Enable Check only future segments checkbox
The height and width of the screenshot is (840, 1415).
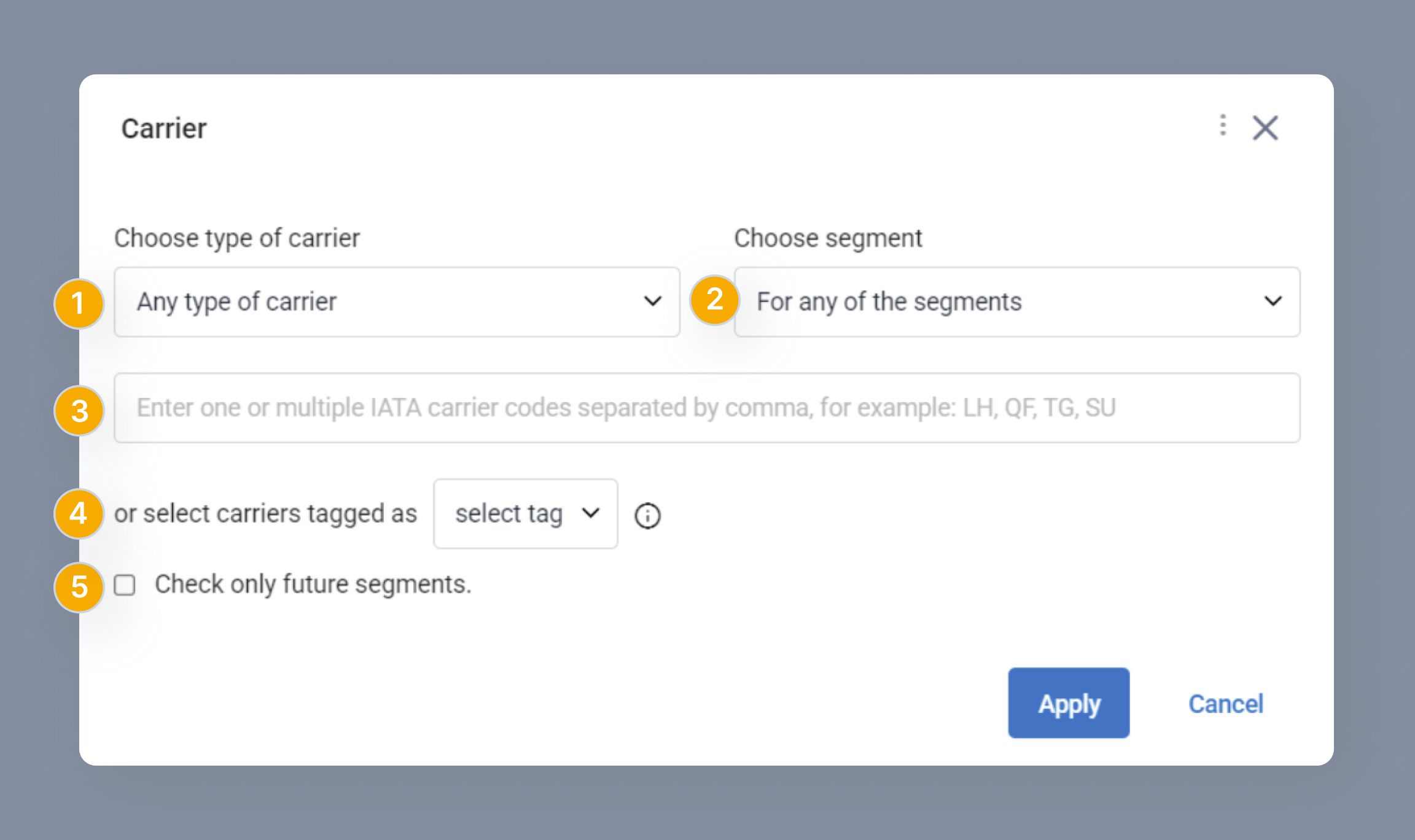click(125, 585)
